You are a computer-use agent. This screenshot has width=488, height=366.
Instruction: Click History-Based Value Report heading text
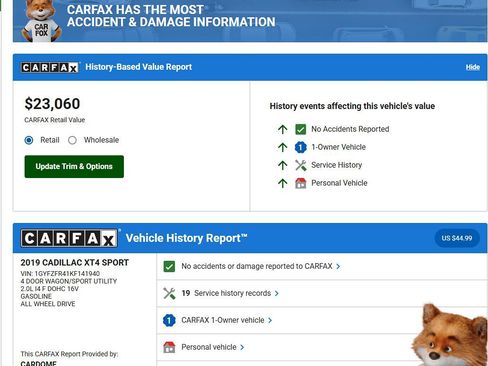point(139,67)
